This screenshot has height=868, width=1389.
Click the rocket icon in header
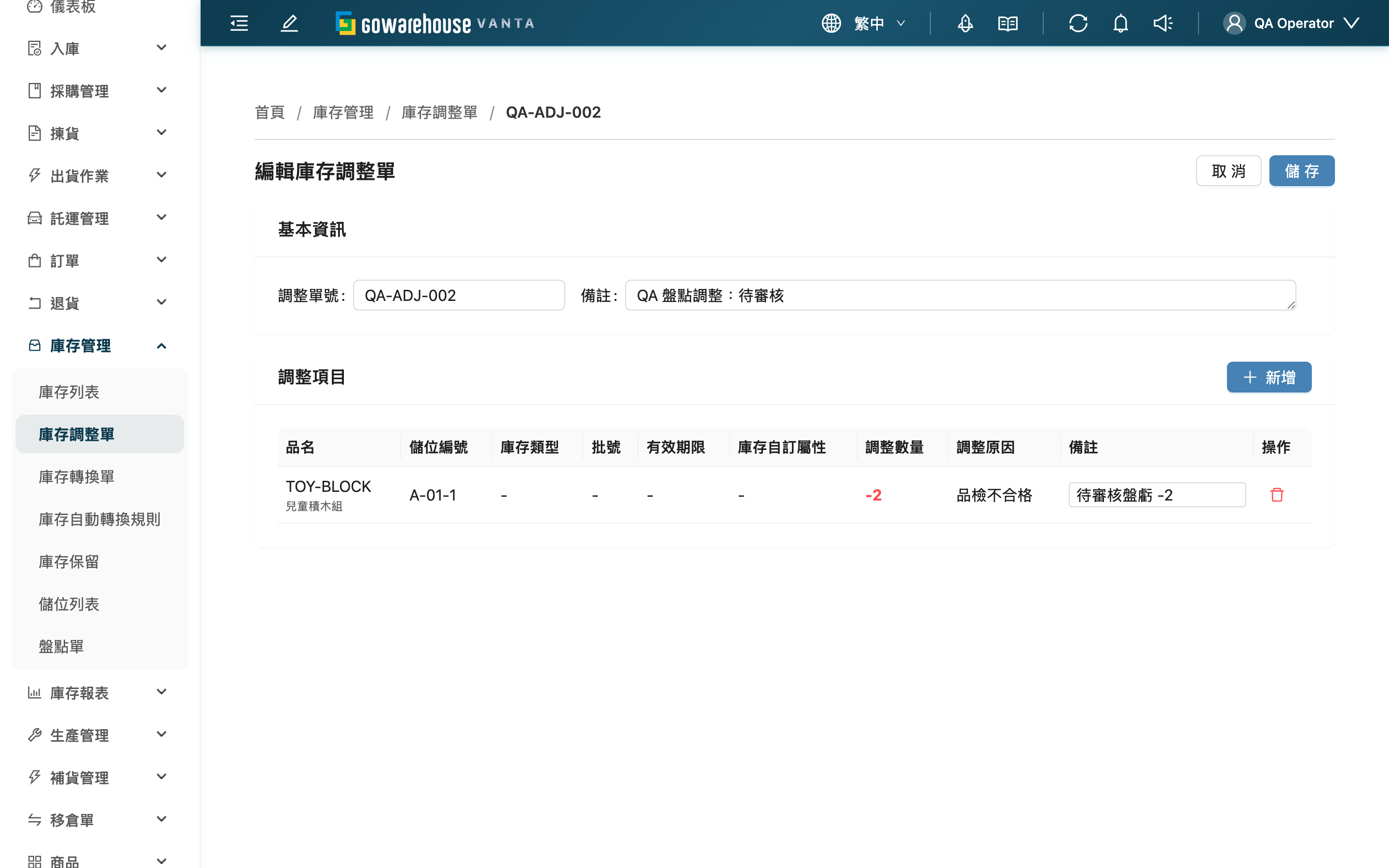click(x=965, y=23)
